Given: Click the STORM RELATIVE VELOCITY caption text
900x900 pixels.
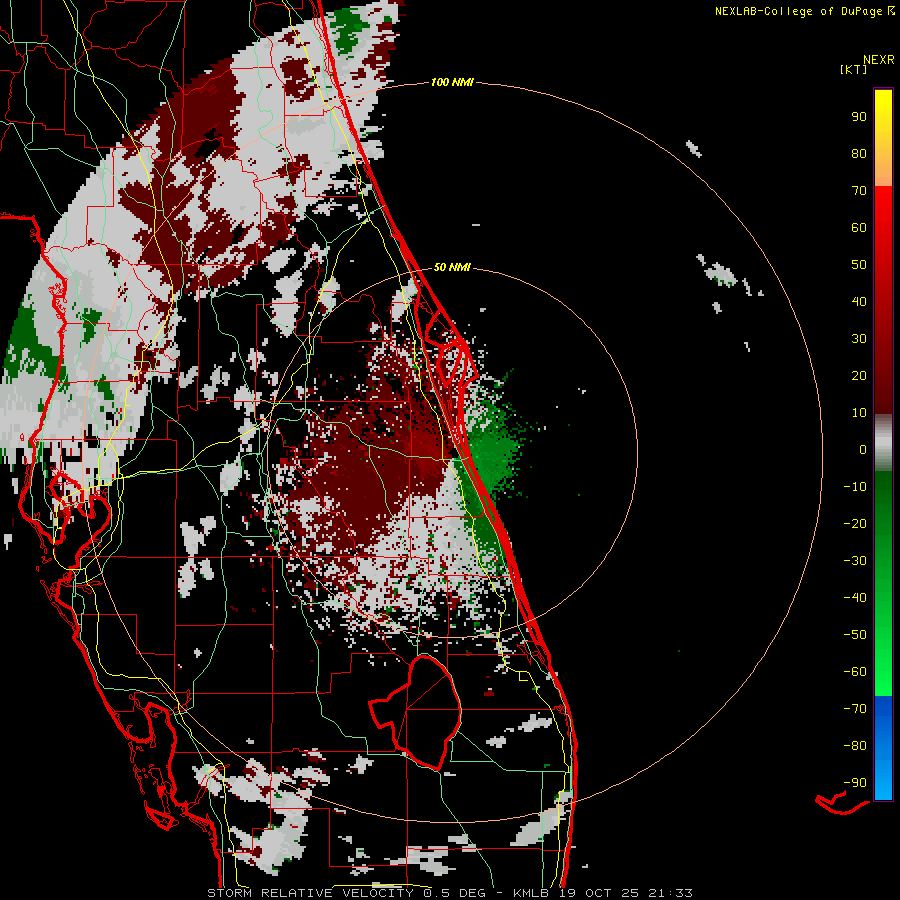Looking at the screenshot, I should pyautogui.click(x=310, y=893).
